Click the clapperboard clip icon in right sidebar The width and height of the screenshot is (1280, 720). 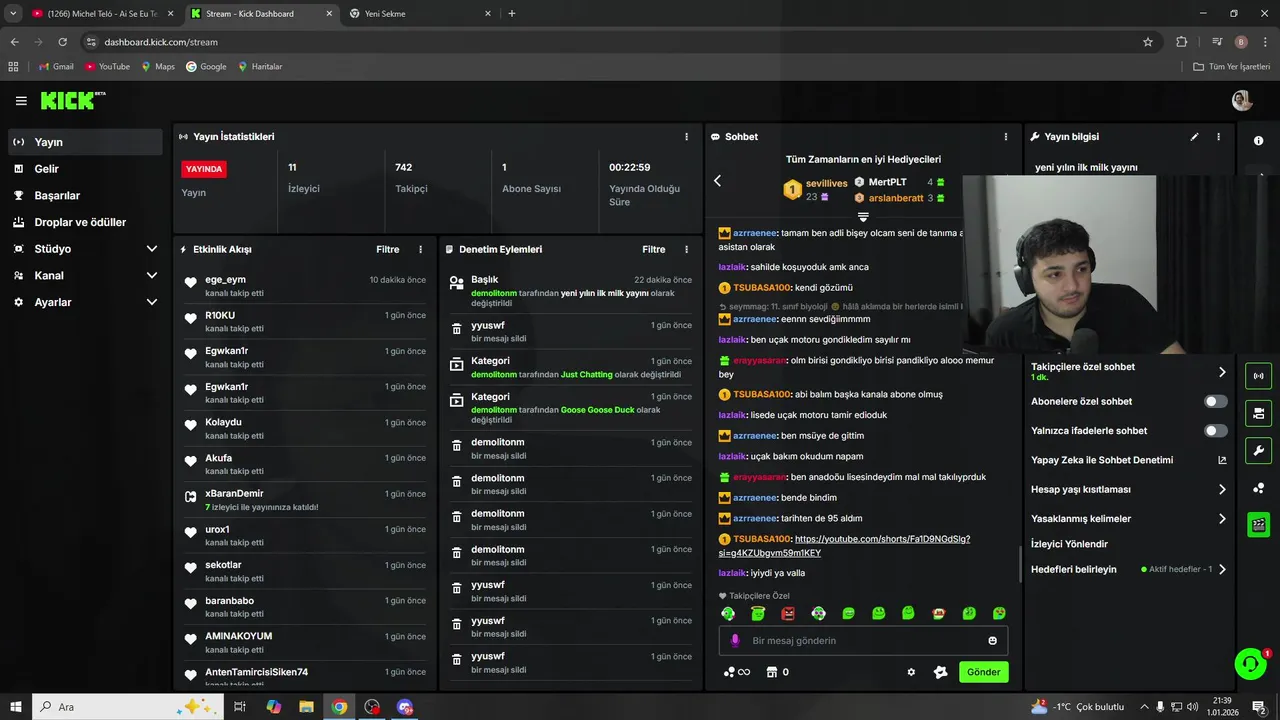tap(1258, 524)
